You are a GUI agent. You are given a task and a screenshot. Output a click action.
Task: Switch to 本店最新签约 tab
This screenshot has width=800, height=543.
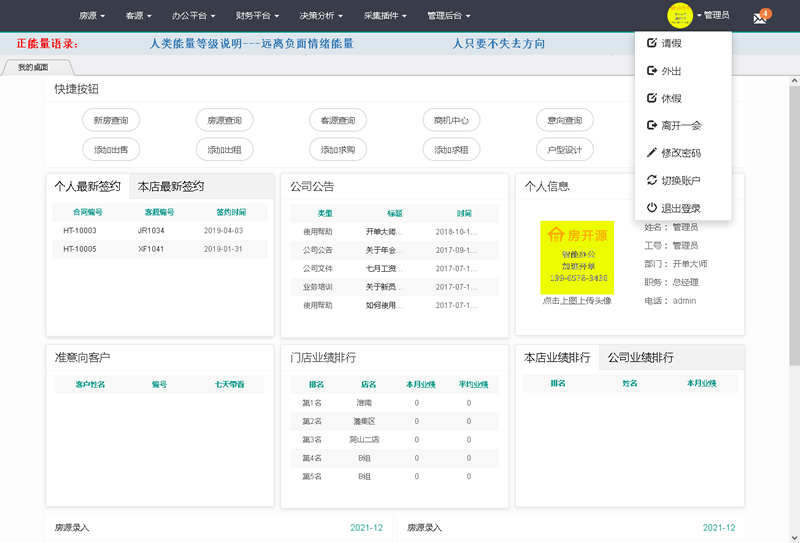pyautogui.click(x=170, y=186)
